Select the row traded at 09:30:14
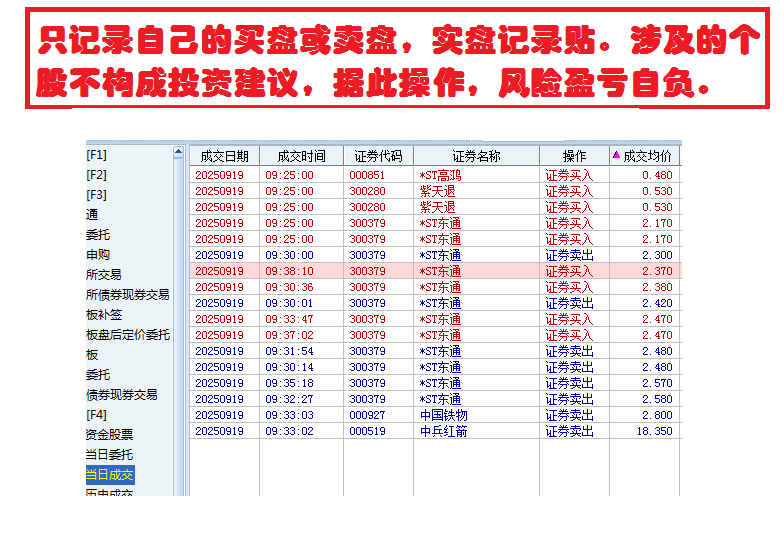The width and height of the screenshot is (784, 548). pyautogui.click(x=435, y=367)
